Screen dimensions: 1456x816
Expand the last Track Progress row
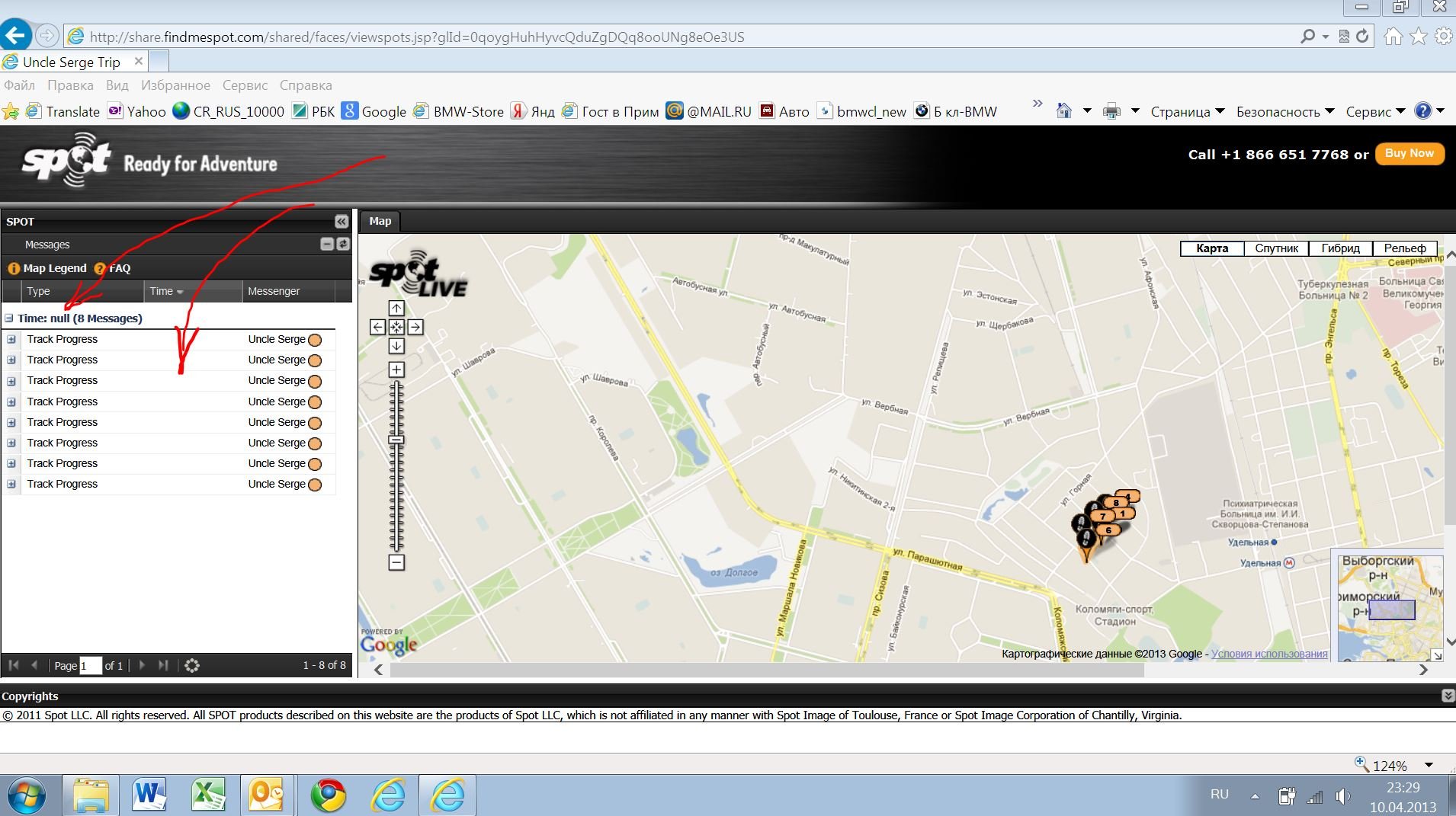11,484
